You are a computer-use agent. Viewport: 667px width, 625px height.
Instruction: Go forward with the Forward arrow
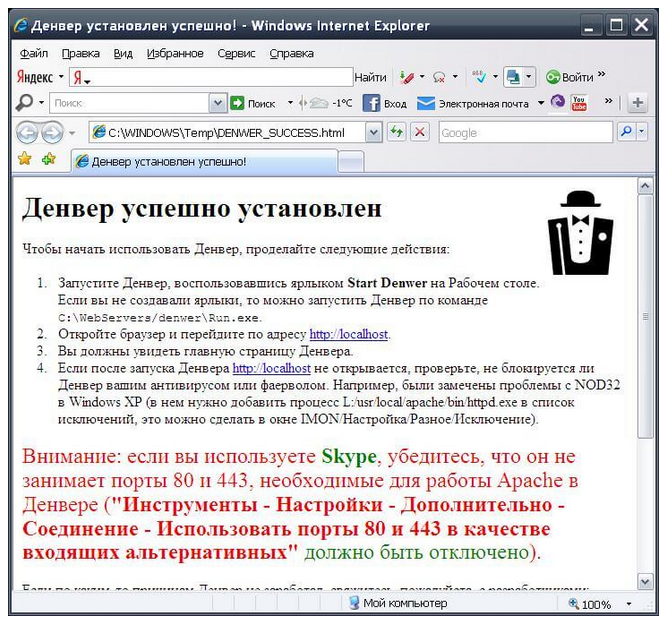click(x=52, y=133)
